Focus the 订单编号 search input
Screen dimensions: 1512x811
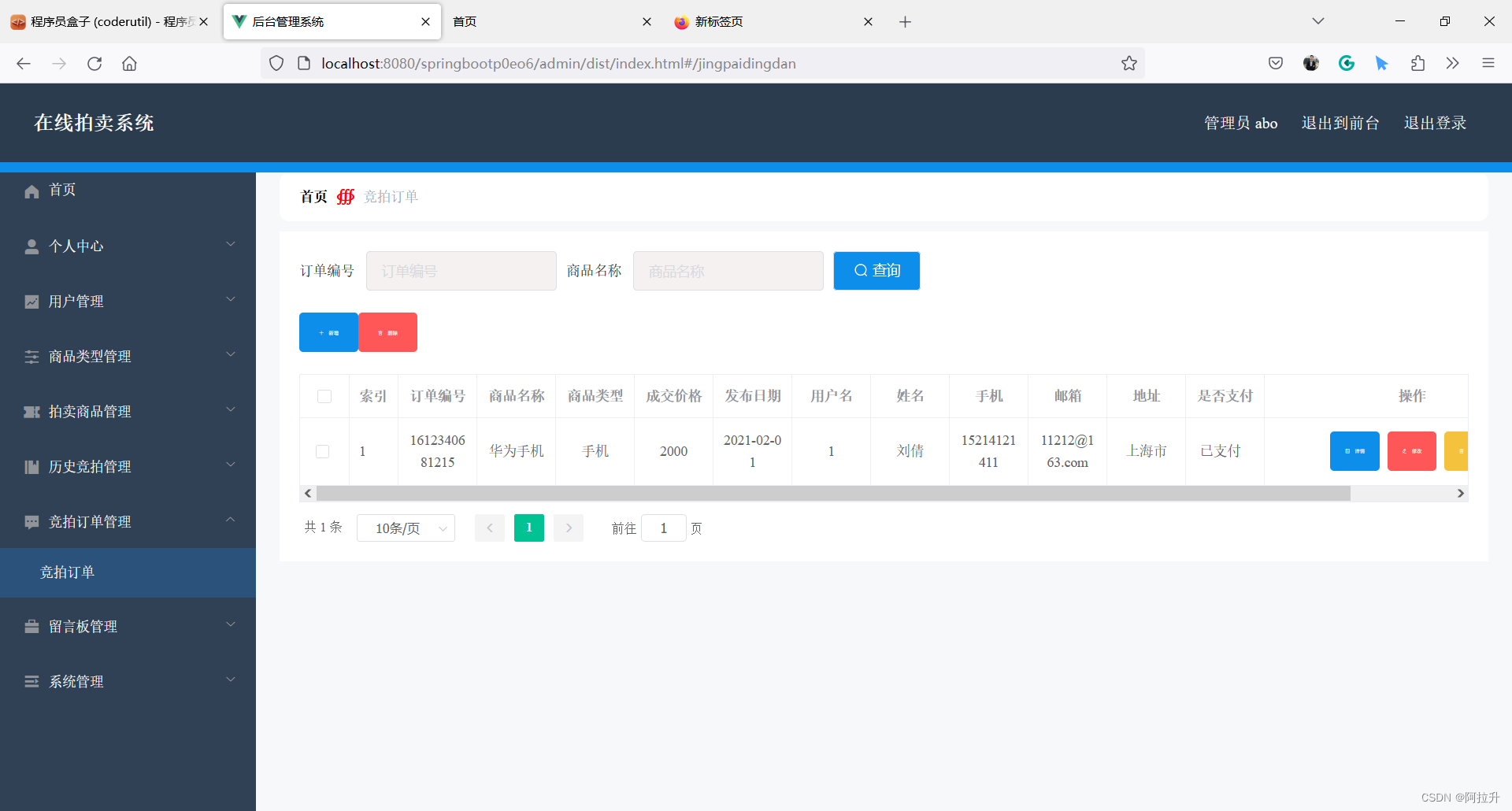(x=461, y=271)
